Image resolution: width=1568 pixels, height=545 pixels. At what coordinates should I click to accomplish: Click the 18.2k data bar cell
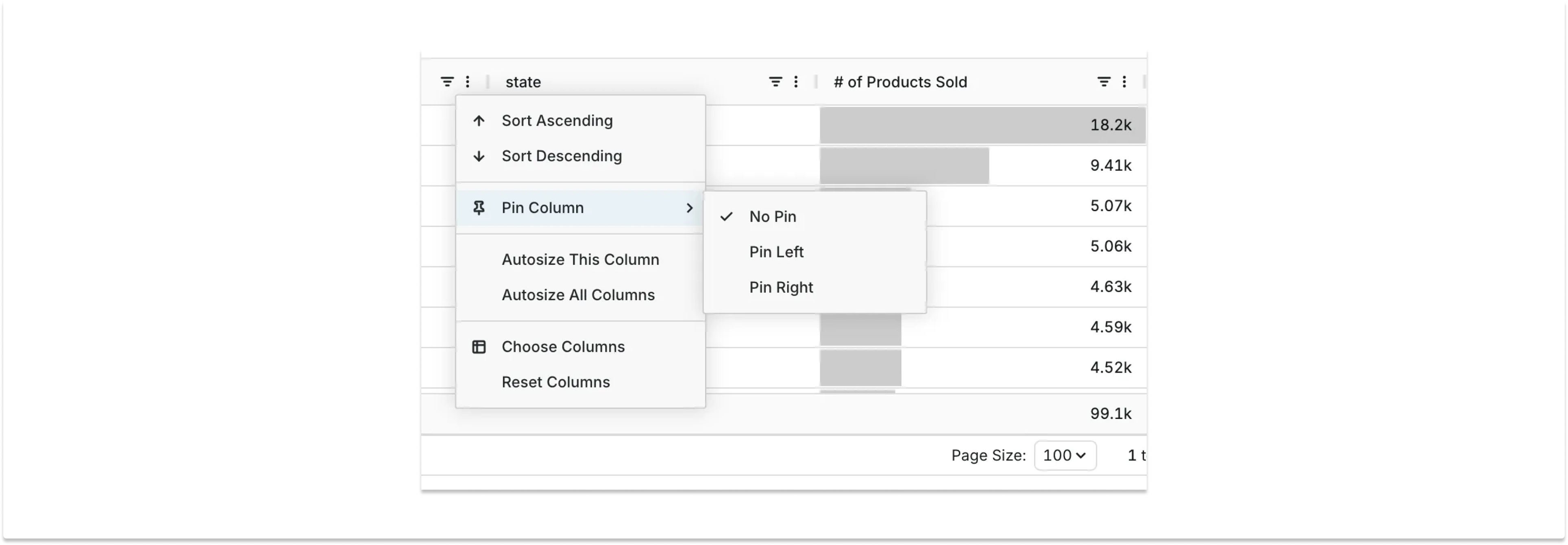pos(982,125)
